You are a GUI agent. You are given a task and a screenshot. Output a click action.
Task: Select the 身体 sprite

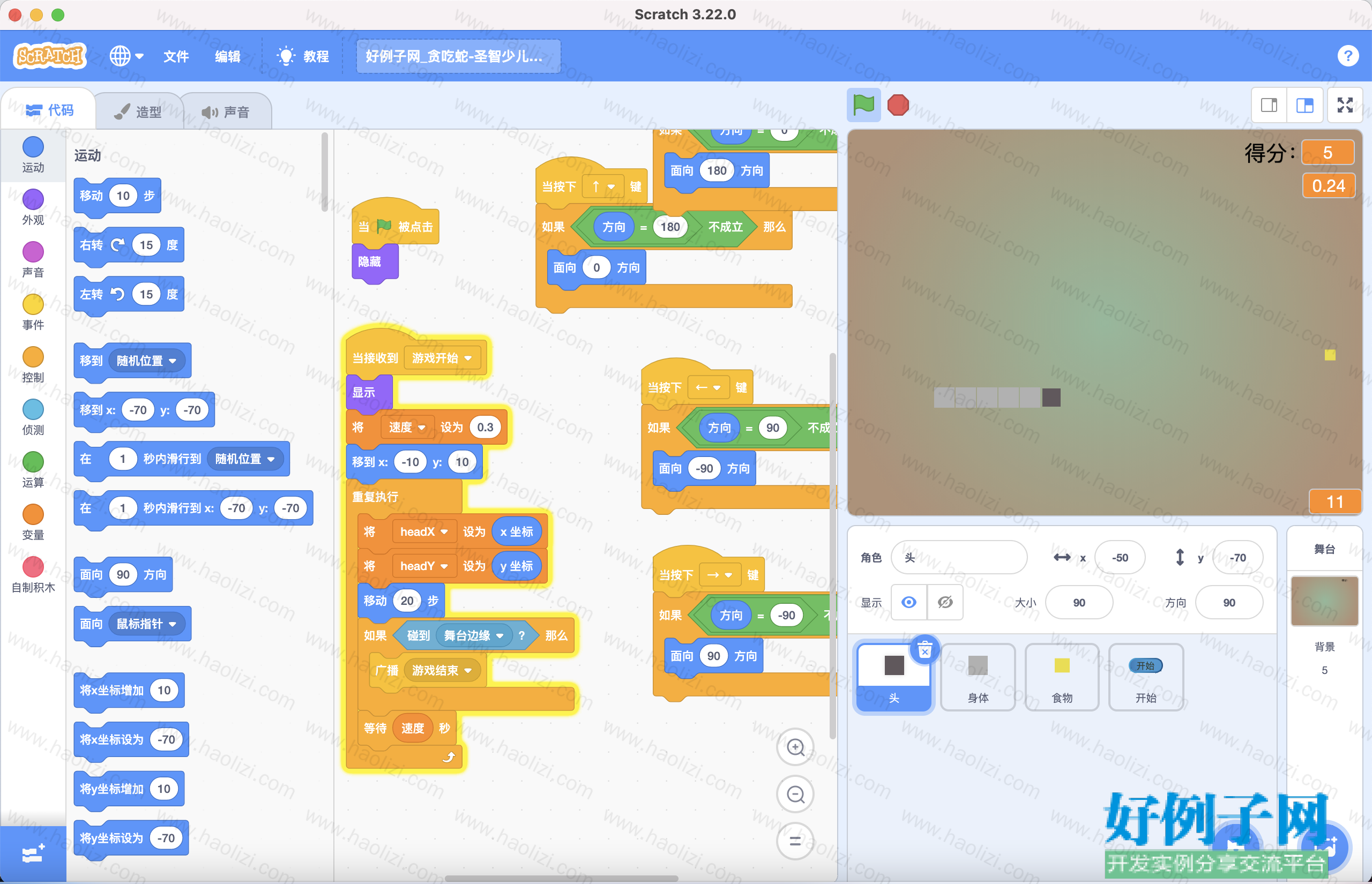pyautogui.click(x=978, y=677)
